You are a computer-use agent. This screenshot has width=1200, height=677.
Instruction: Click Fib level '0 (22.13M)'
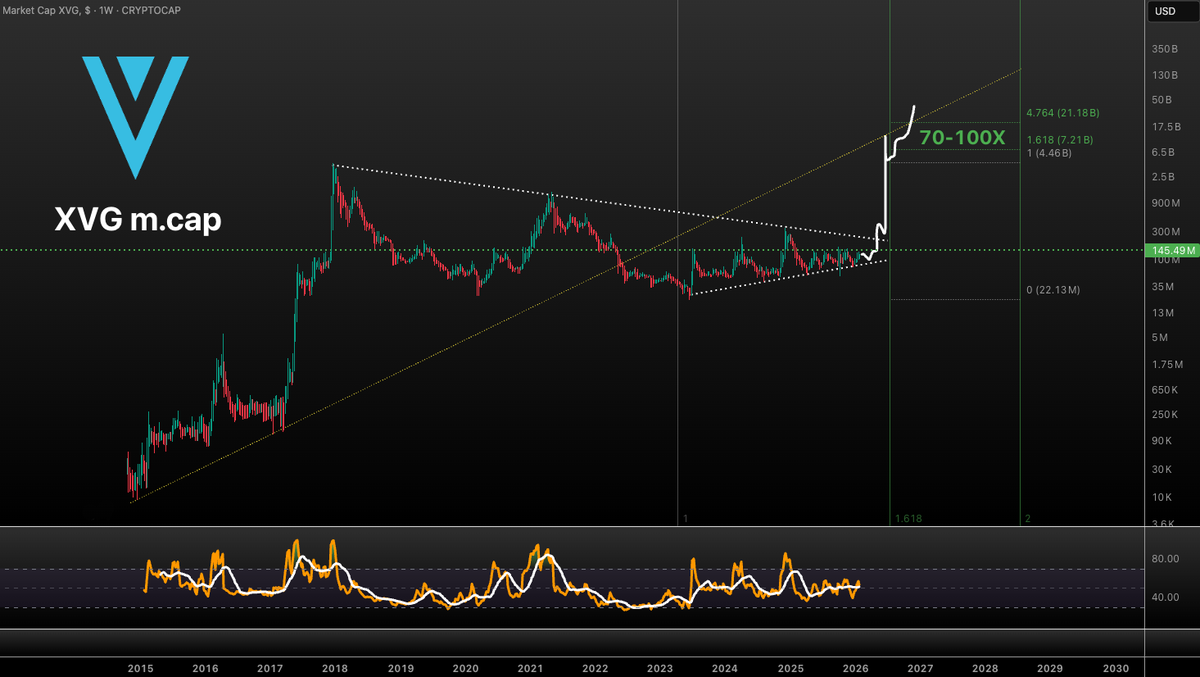pos(1054,290)
